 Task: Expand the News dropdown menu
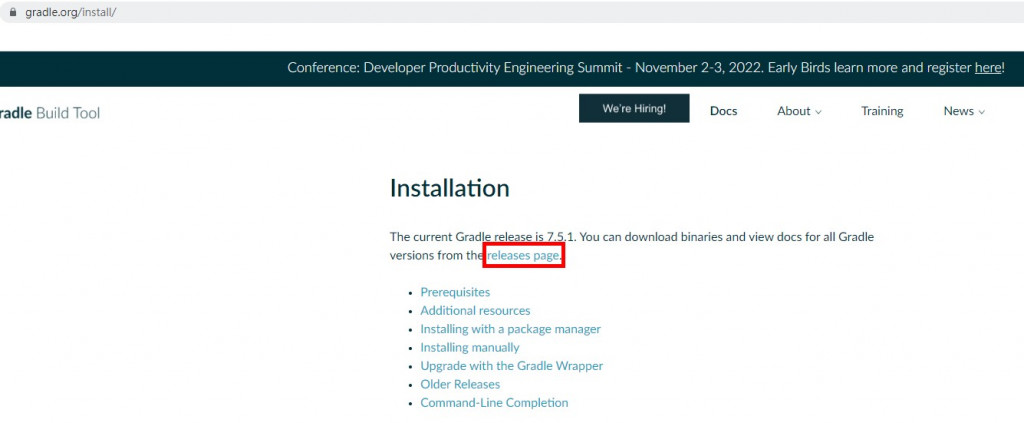click(x=964, y=111)
